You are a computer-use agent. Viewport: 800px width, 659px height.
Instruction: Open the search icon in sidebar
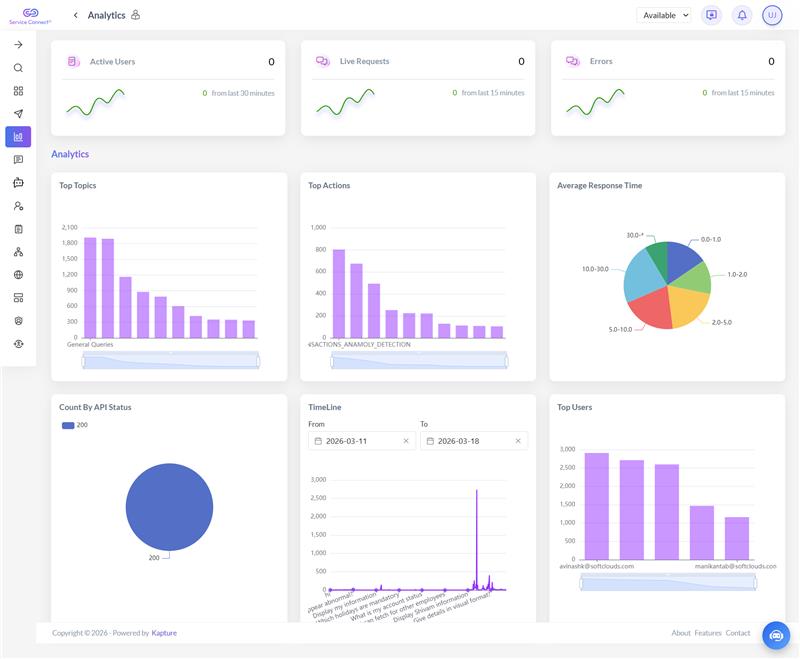click(18, 68)
